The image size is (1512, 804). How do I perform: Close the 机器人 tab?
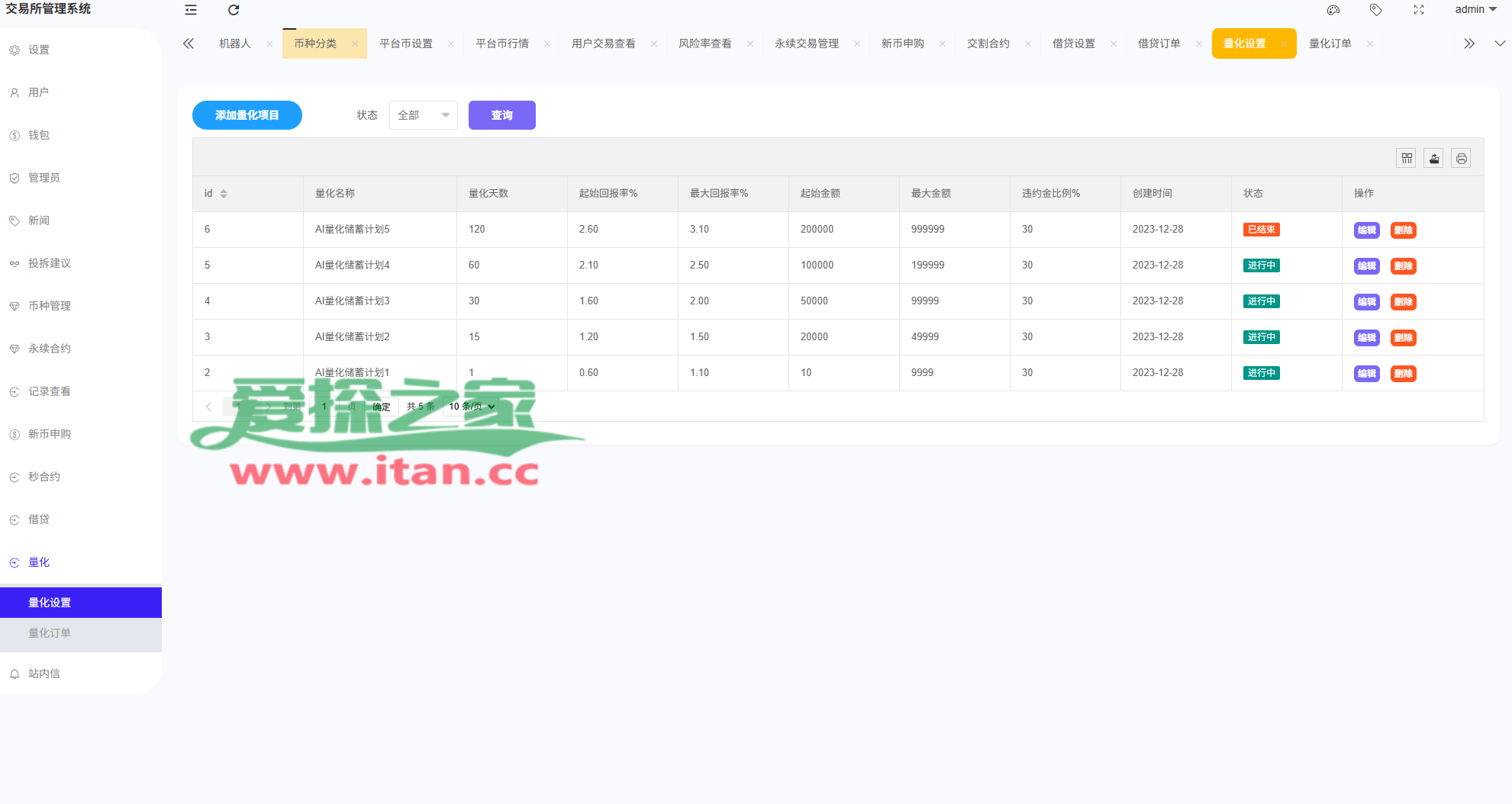click(269, 44)
